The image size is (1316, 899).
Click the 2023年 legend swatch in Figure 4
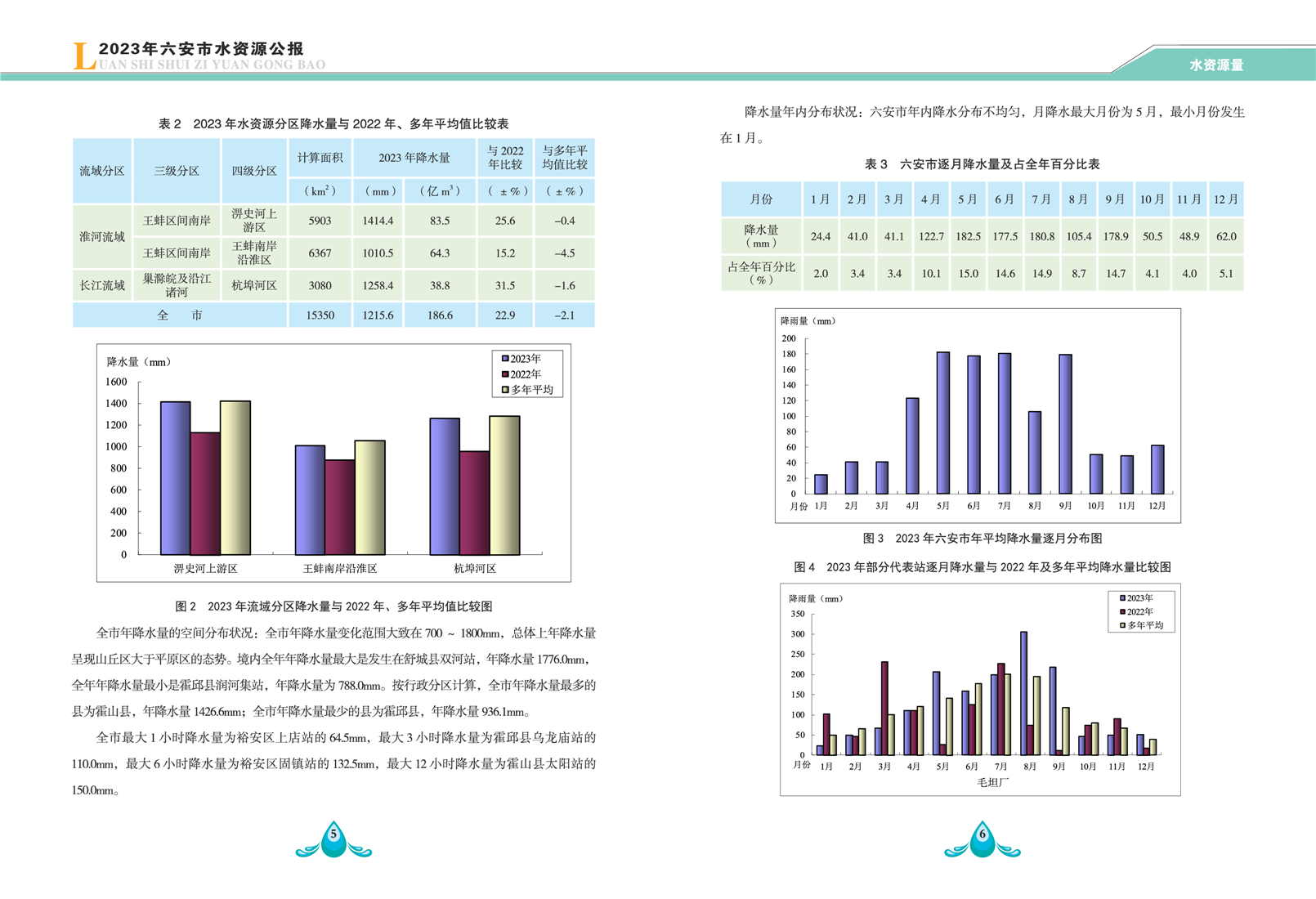point(1123,598)
